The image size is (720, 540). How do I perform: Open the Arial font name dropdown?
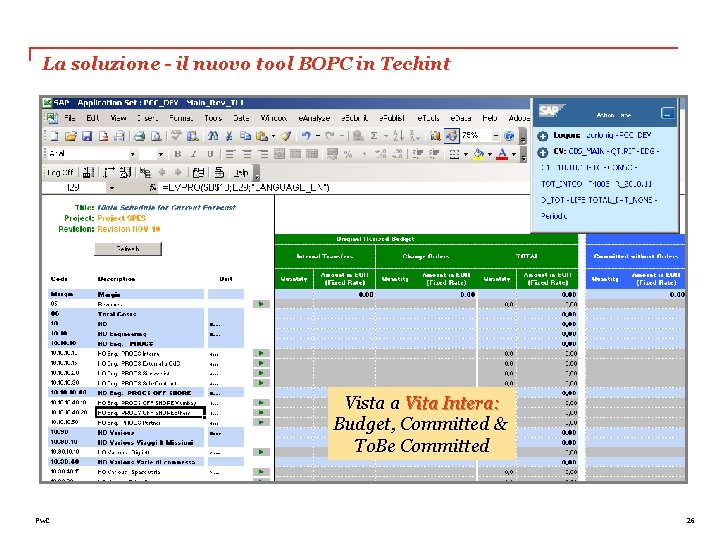[132, 154]
